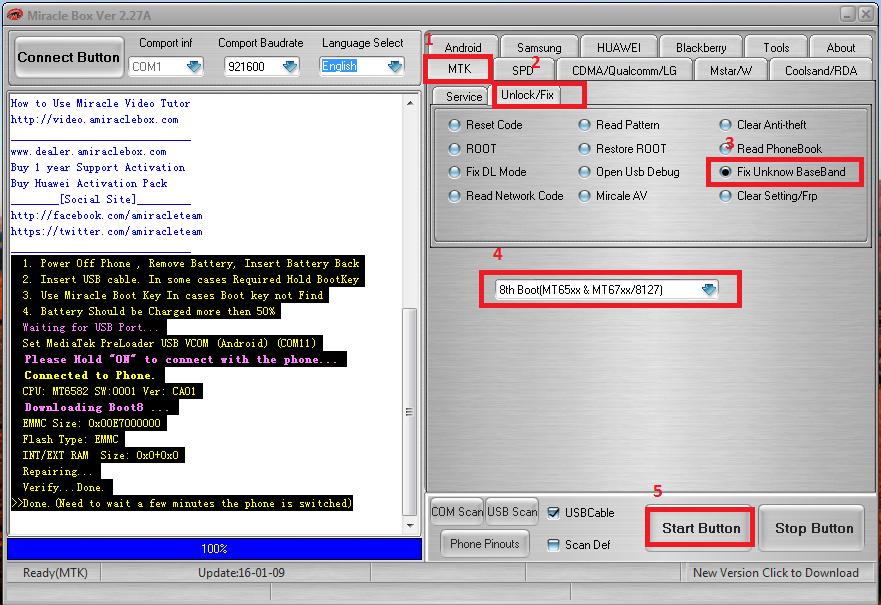
Task: Click the facebook.com/amiracleteam log line
Action: 107,216
